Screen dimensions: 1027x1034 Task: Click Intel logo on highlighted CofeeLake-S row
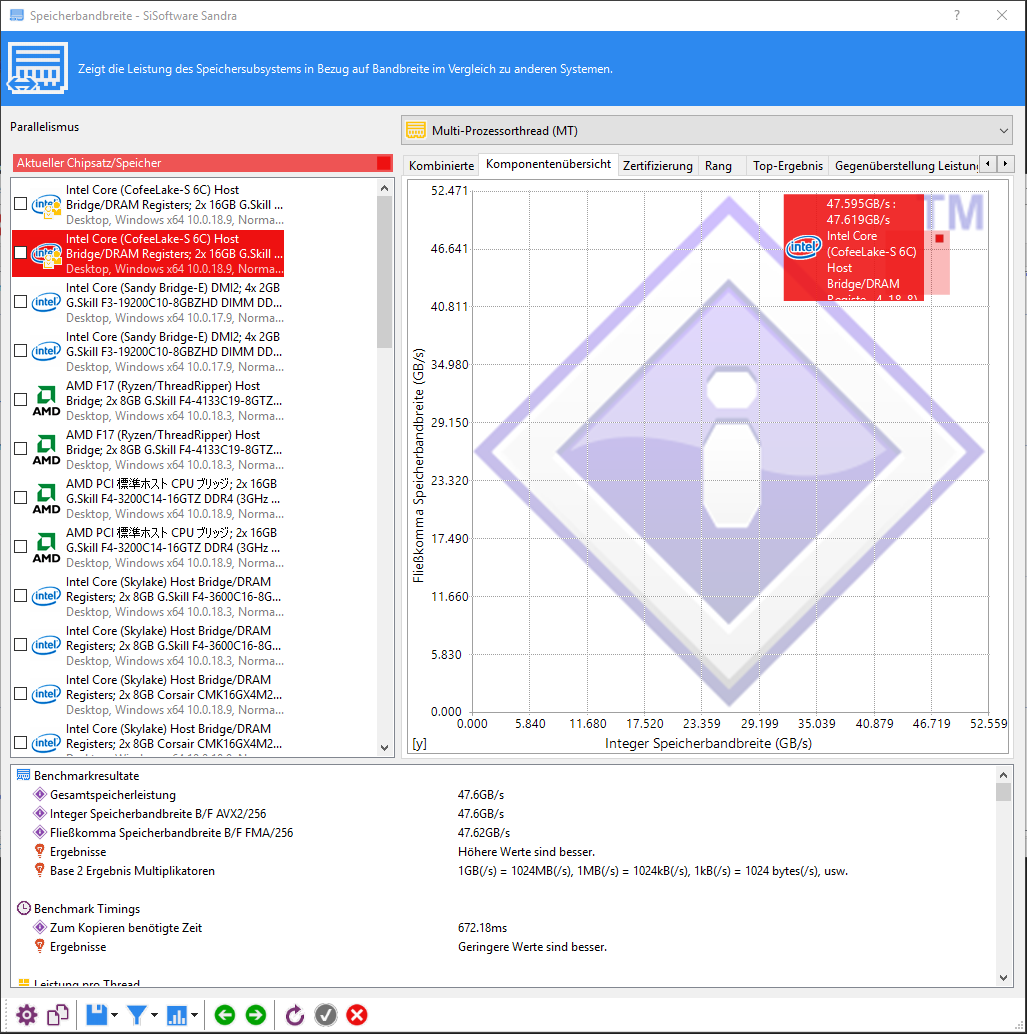pos(46,253)
